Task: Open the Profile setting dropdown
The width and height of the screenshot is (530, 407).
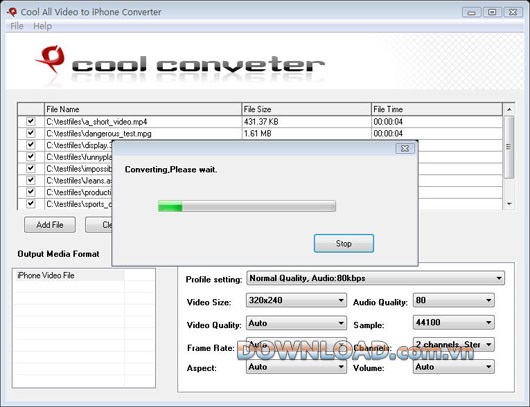Action: [376, 278]
